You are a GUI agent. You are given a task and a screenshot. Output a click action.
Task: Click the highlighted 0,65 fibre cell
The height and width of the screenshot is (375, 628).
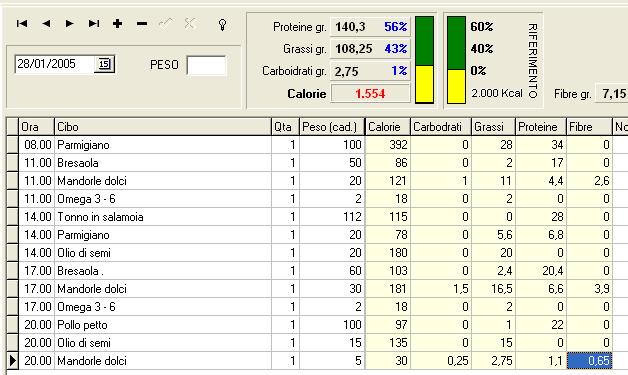589,361
